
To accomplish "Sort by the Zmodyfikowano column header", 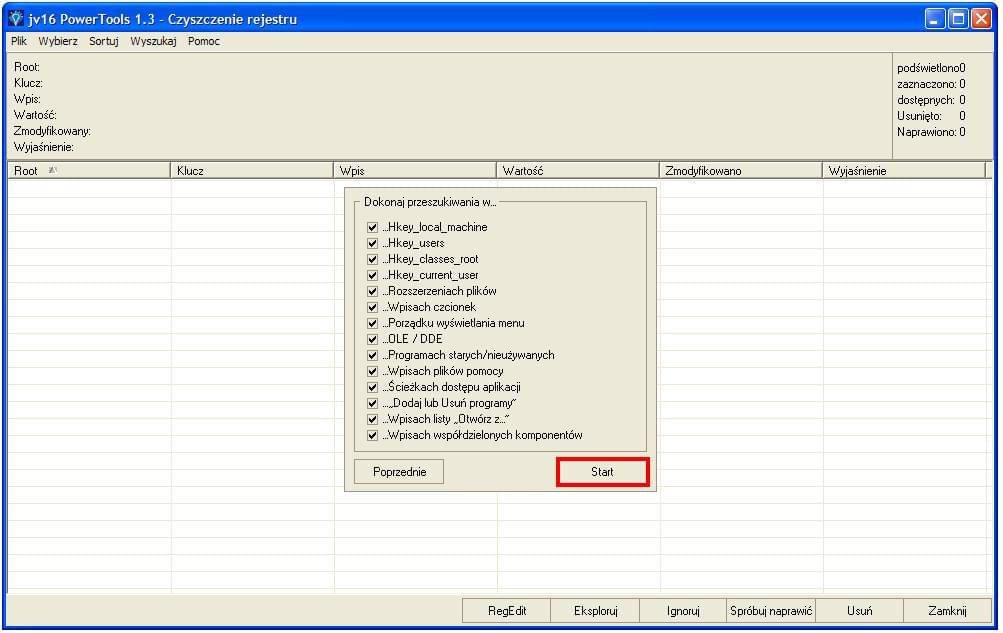I will 740,171.
